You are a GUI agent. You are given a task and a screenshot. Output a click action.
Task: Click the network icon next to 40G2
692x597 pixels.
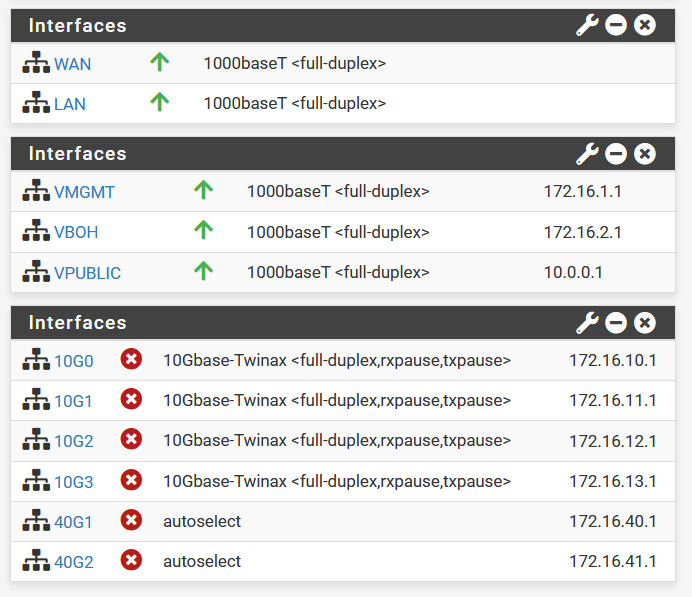36,561
